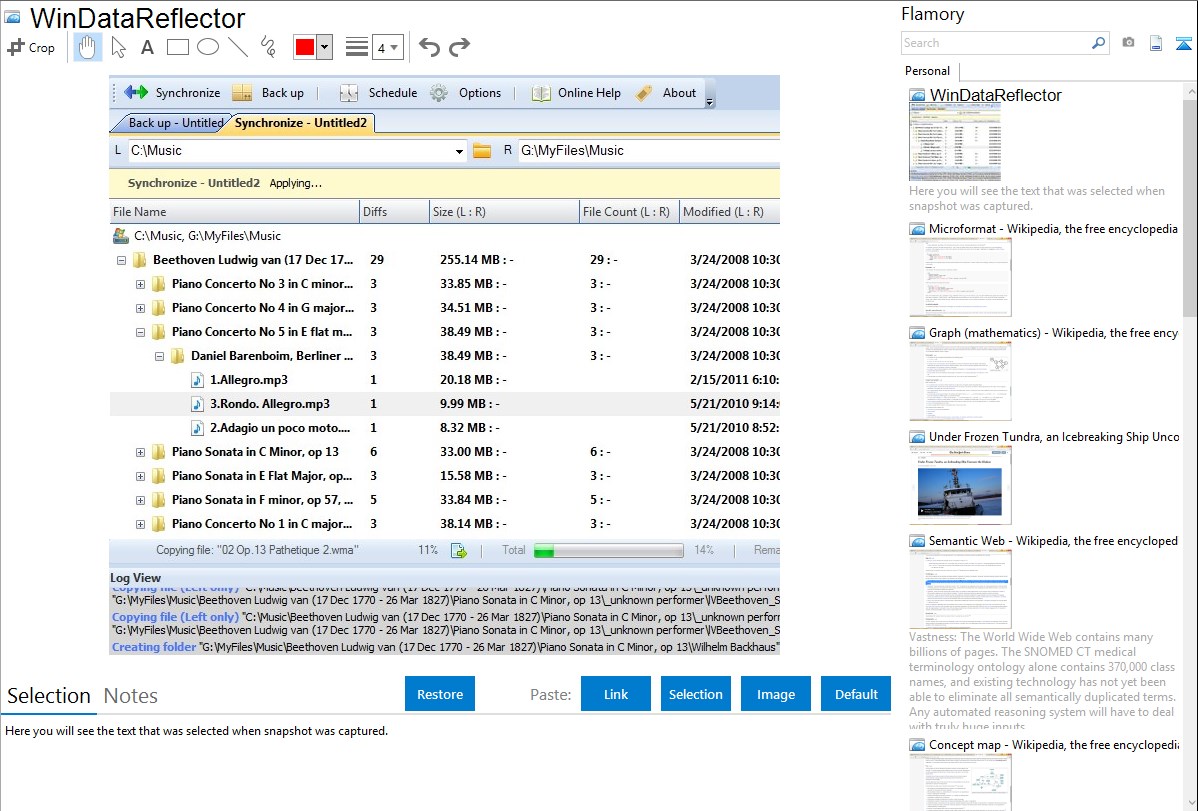Pick the rectangle drawing tool
Screen dimensions: 1198x811
[x=177, y=47]
